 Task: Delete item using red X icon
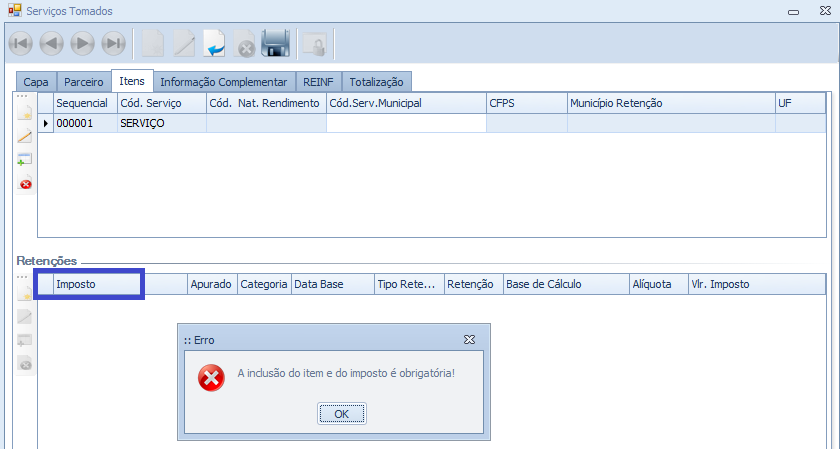point(25,182)
